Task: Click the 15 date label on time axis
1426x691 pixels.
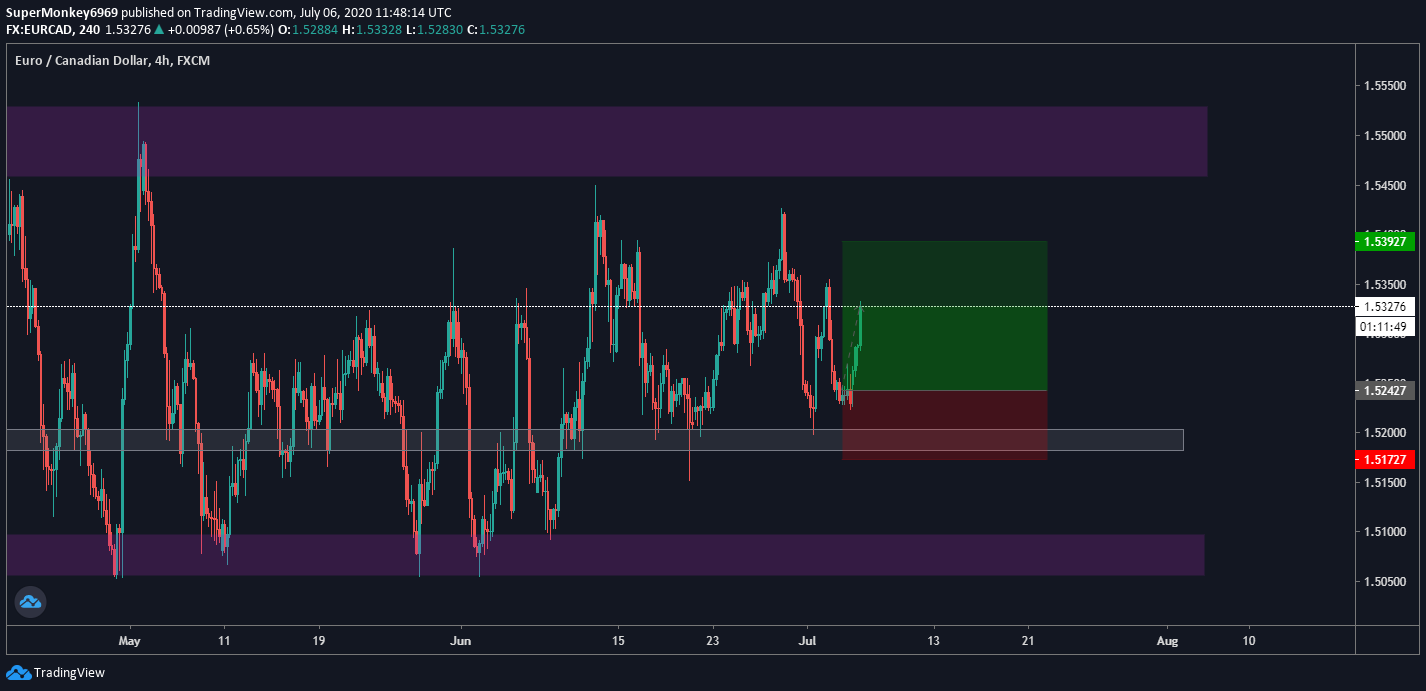Action: pos(618,640)
